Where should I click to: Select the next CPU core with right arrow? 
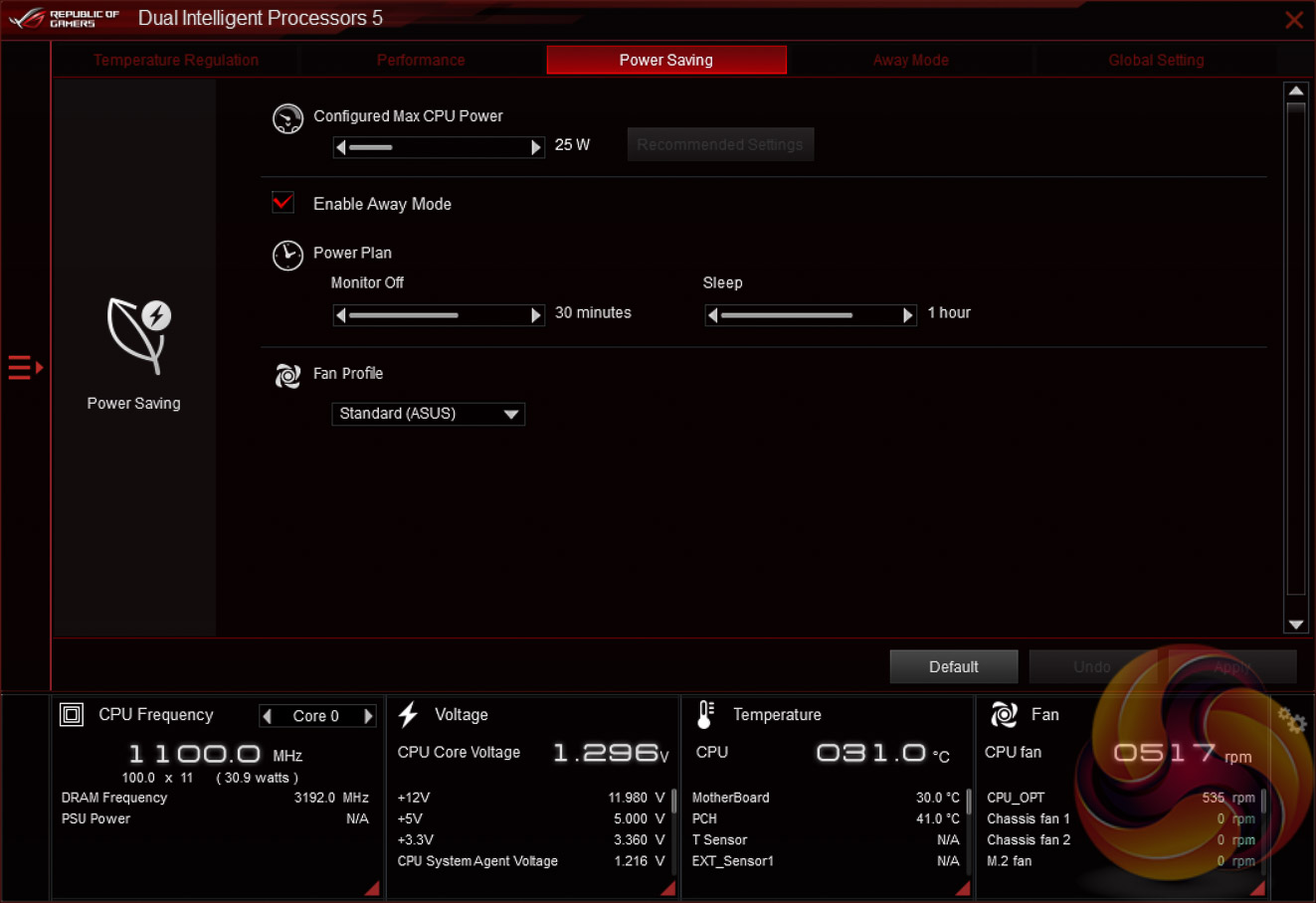368,716
